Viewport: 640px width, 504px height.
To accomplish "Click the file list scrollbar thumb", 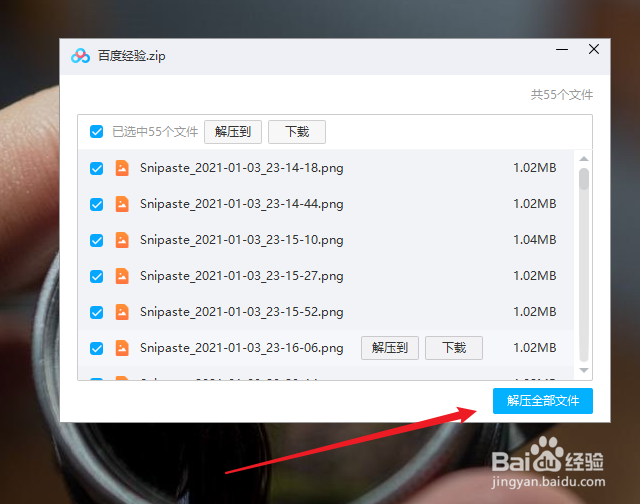I will 584,179.
